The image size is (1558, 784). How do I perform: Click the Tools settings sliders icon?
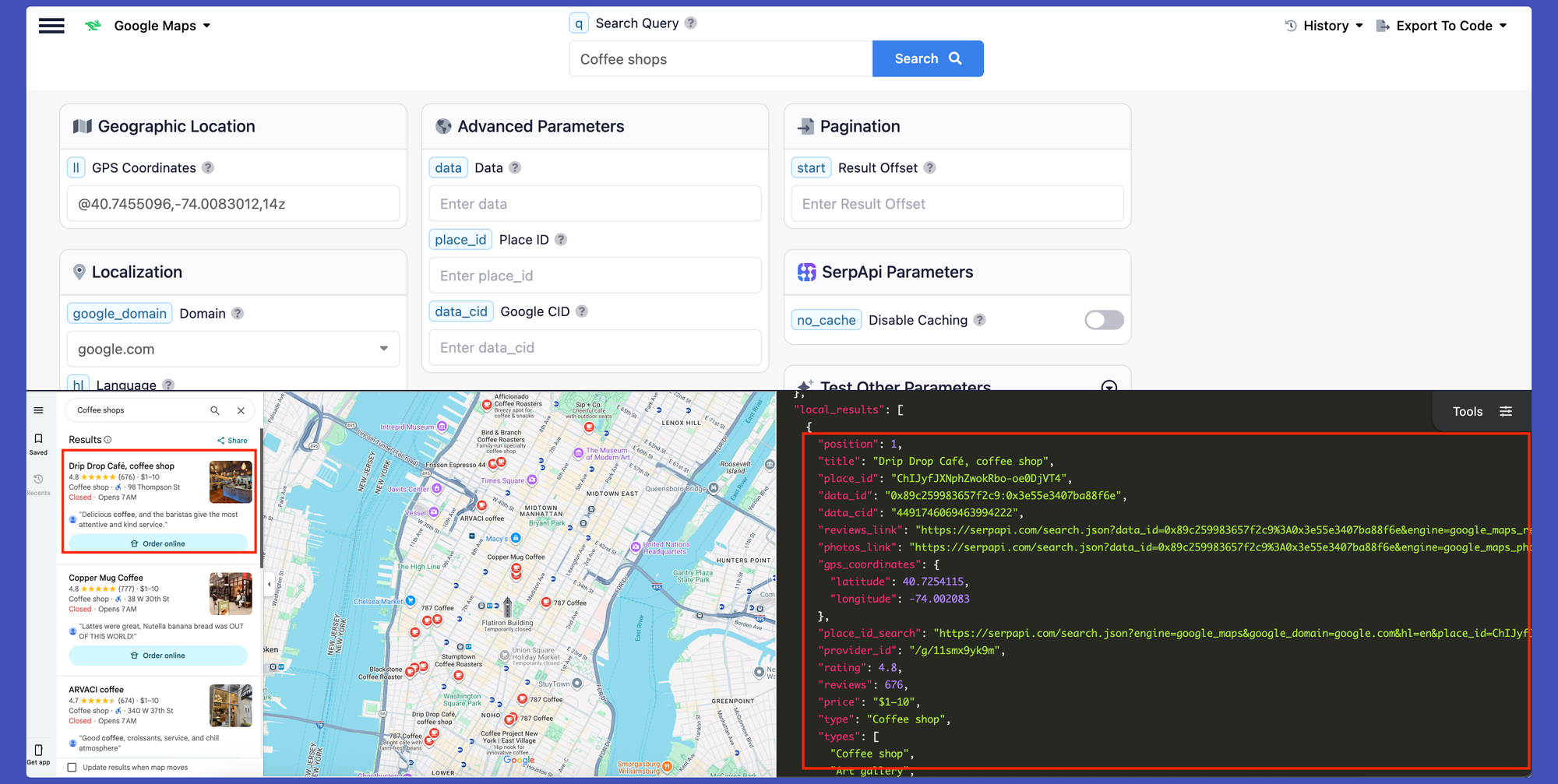coord(1506,412)
